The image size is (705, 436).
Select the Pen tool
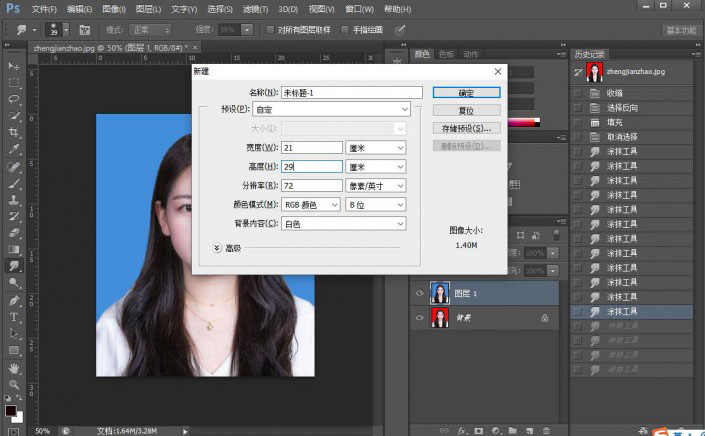[15, 300]
